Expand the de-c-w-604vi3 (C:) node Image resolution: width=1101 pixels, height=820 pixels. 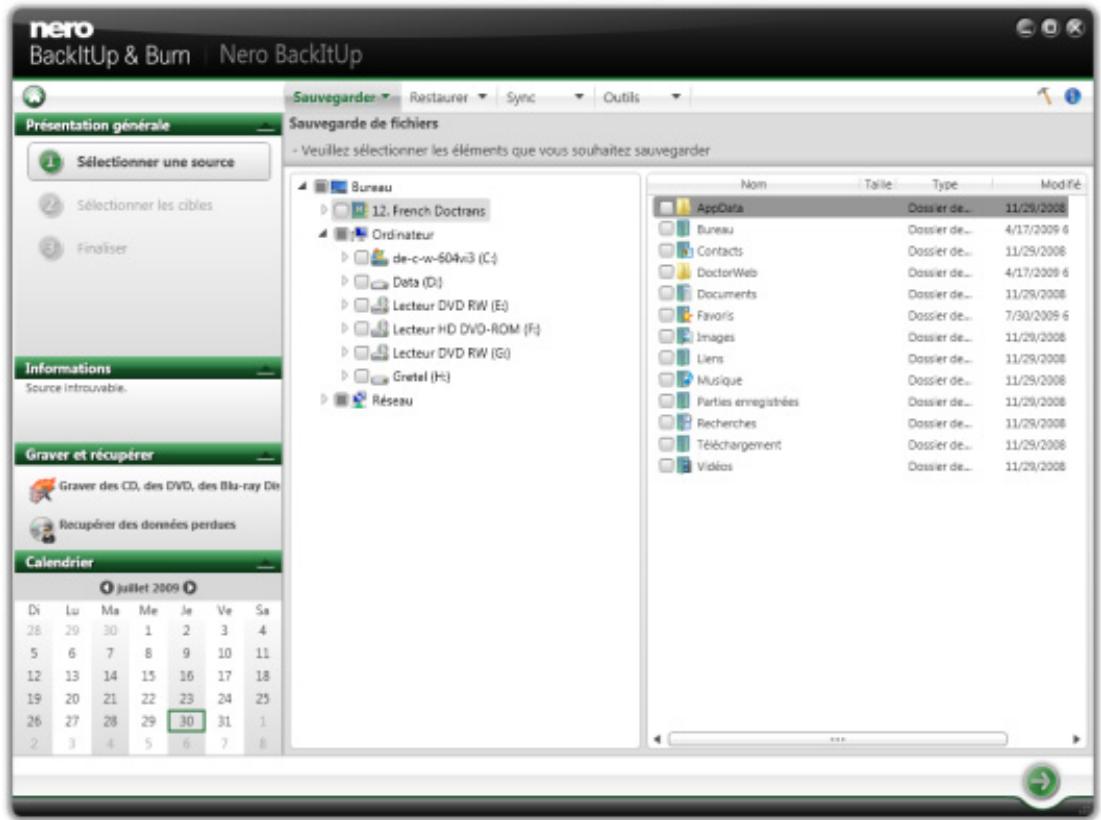(344, 258)
